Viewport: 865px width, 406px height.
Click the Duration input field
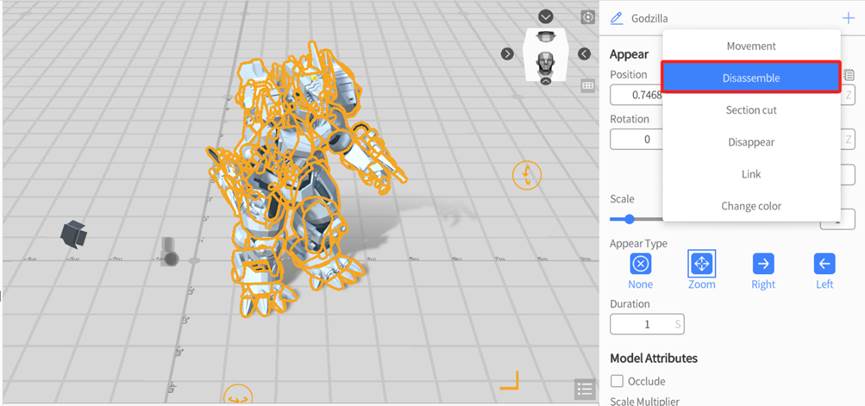pos(647,324)
